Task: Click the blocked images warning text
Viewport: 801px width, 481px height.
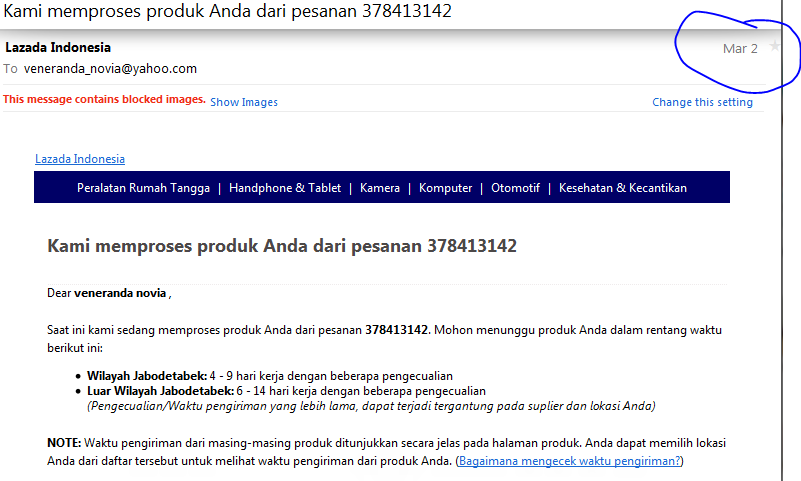Action: (104, 99)
